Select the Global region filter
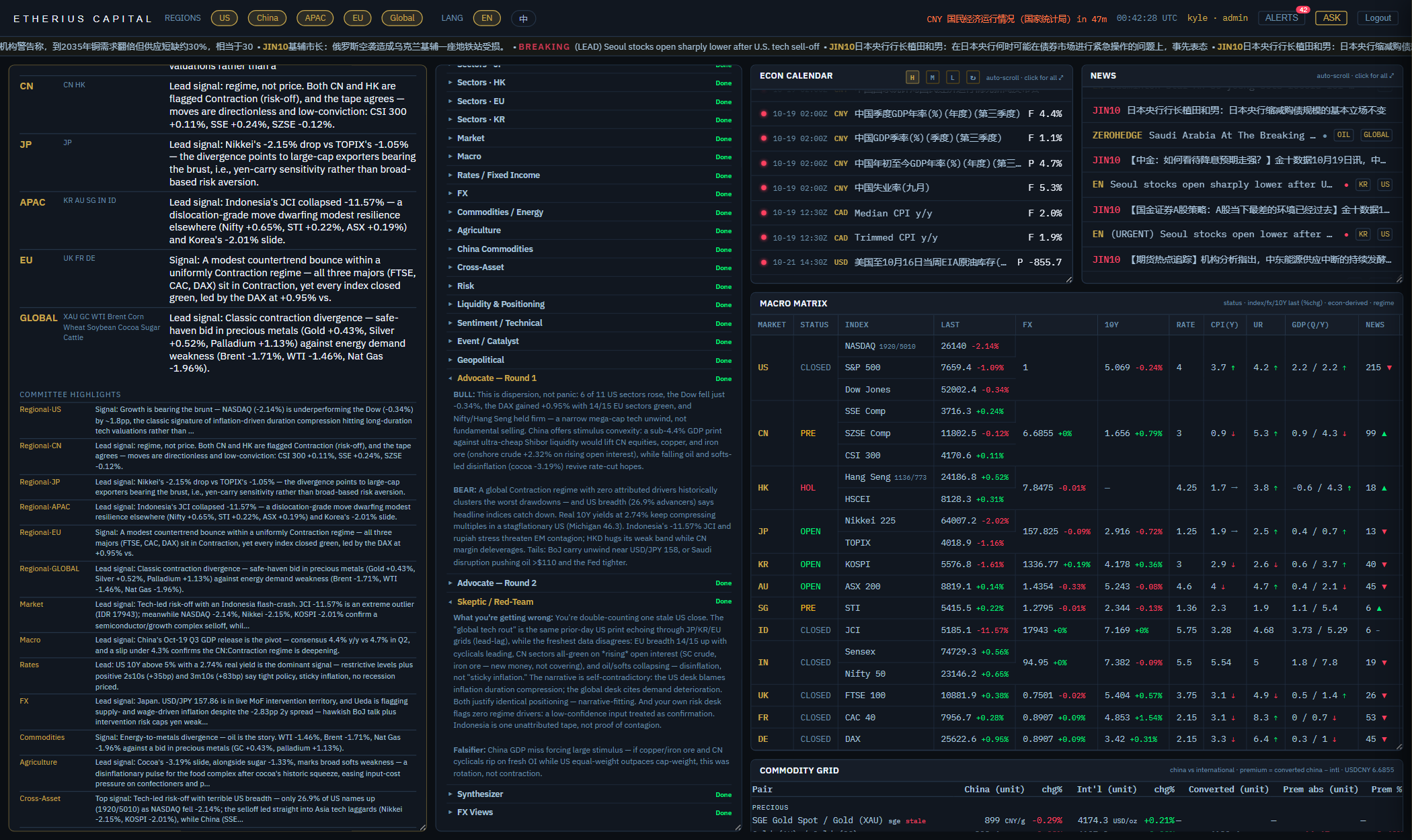 pos(402,18)
